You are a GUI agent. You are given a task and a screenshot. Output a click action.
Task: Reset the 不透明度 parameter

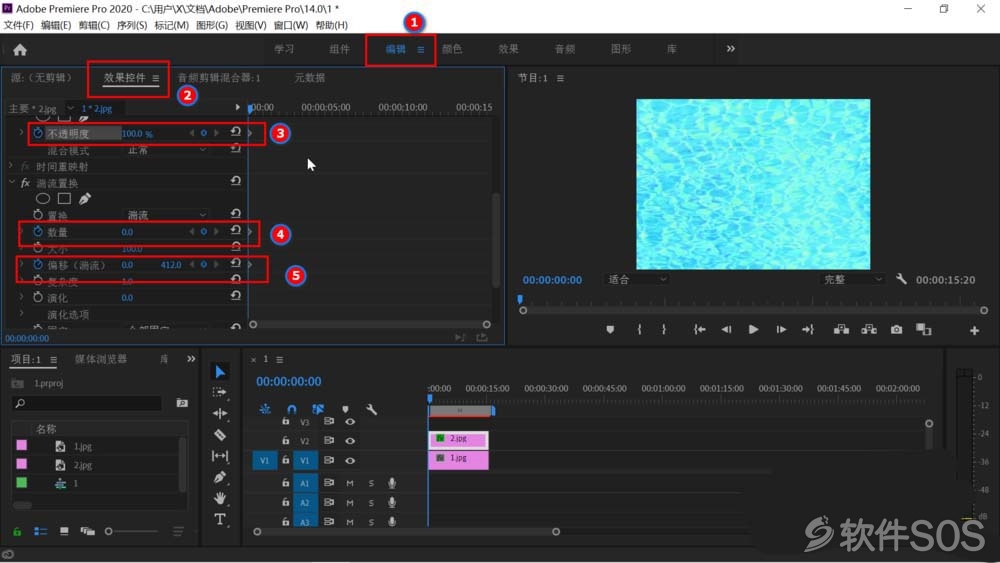tap(235, 132)
